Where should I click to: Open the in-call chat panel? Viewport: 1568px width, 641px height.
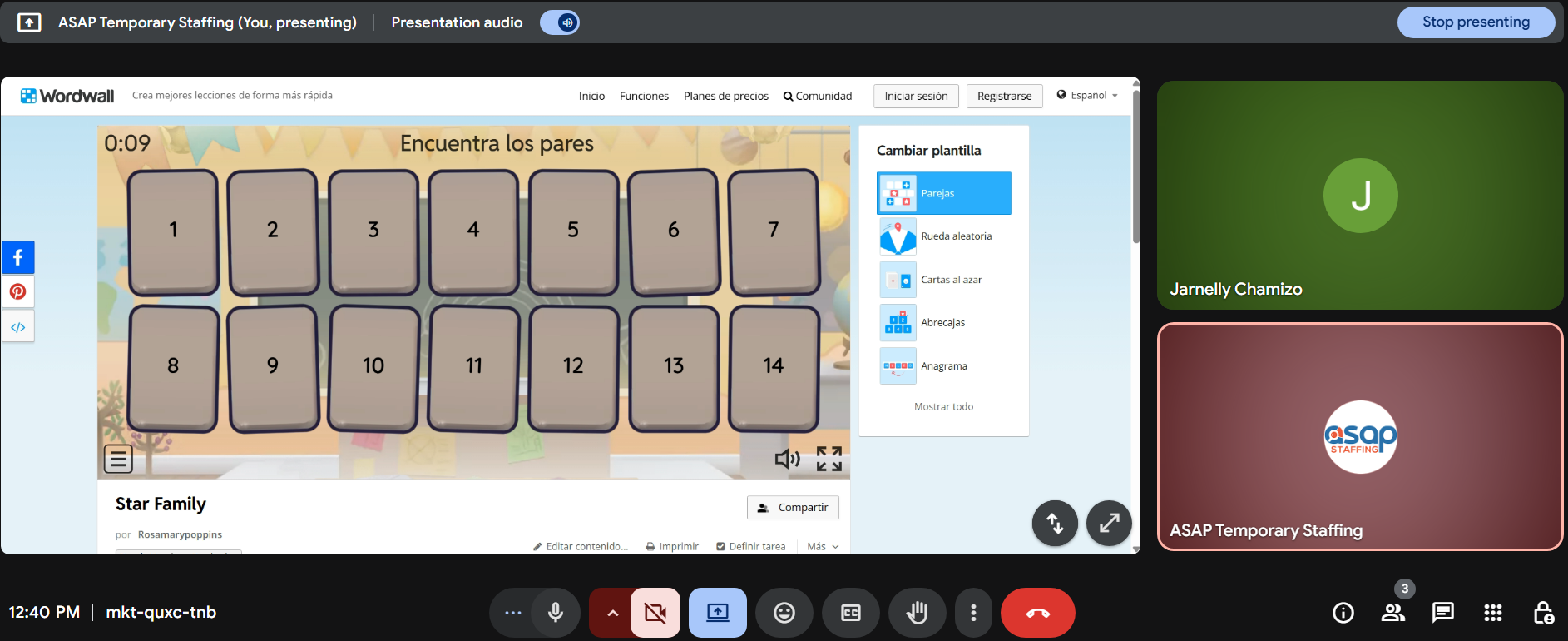click(x=1442, y=613)
